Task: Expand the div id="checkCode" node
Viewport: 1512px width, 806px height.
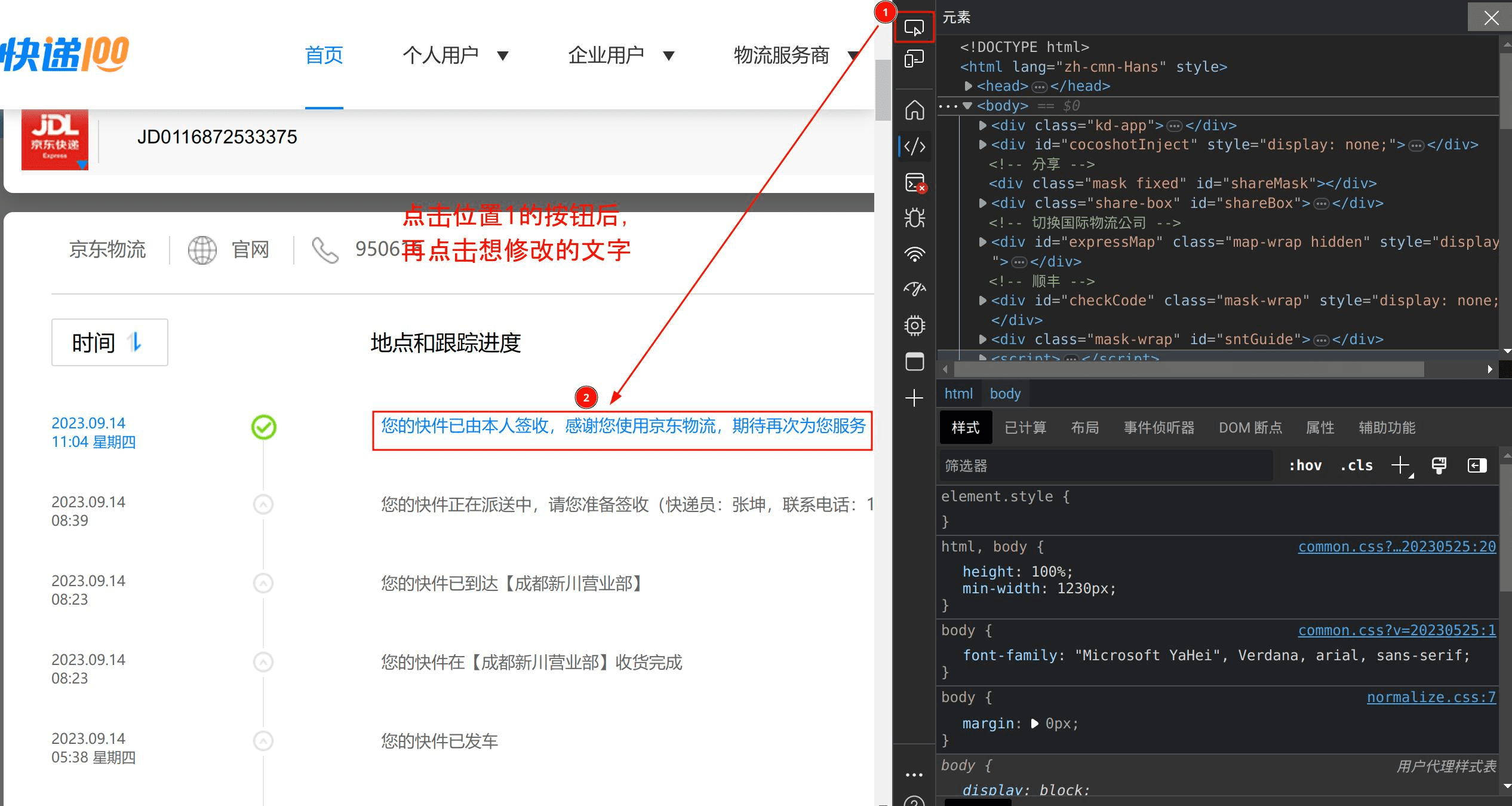Action: [983, 301]
